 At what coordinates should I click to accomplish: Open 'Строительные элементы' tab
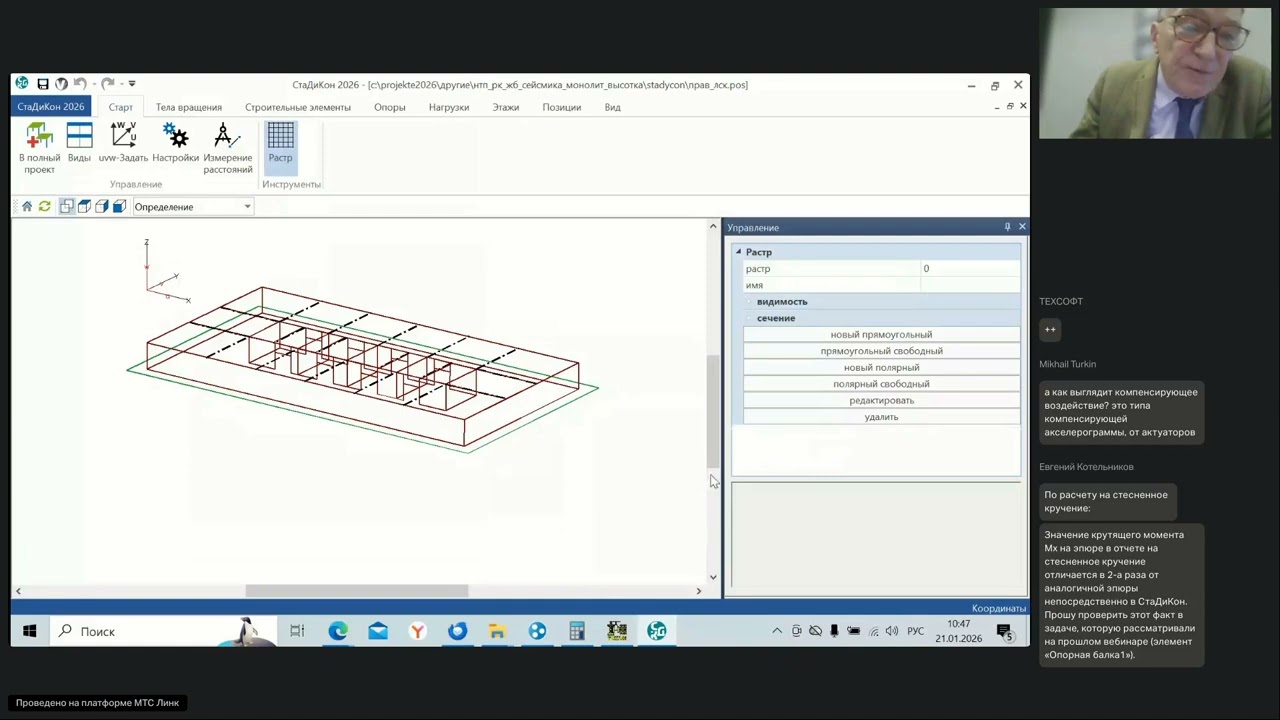point(298,107)
